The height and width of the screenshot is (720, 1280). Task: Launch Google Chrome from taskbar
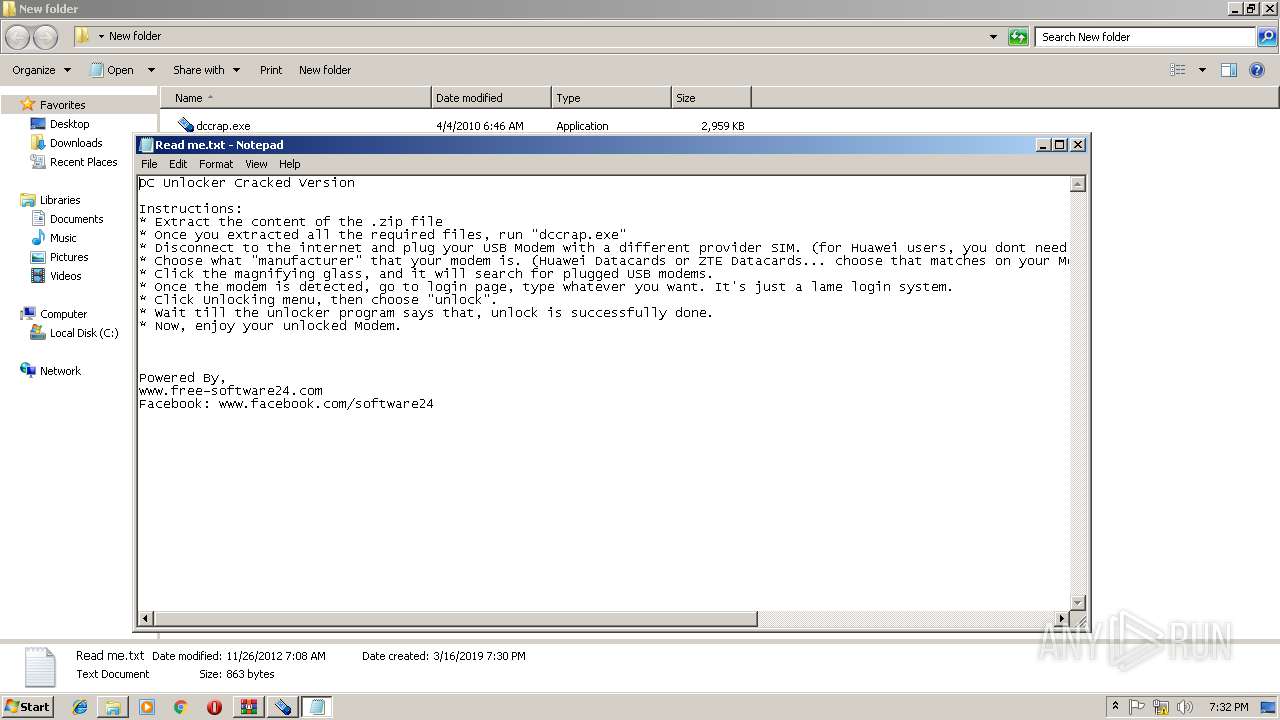(x=180, y=707)
